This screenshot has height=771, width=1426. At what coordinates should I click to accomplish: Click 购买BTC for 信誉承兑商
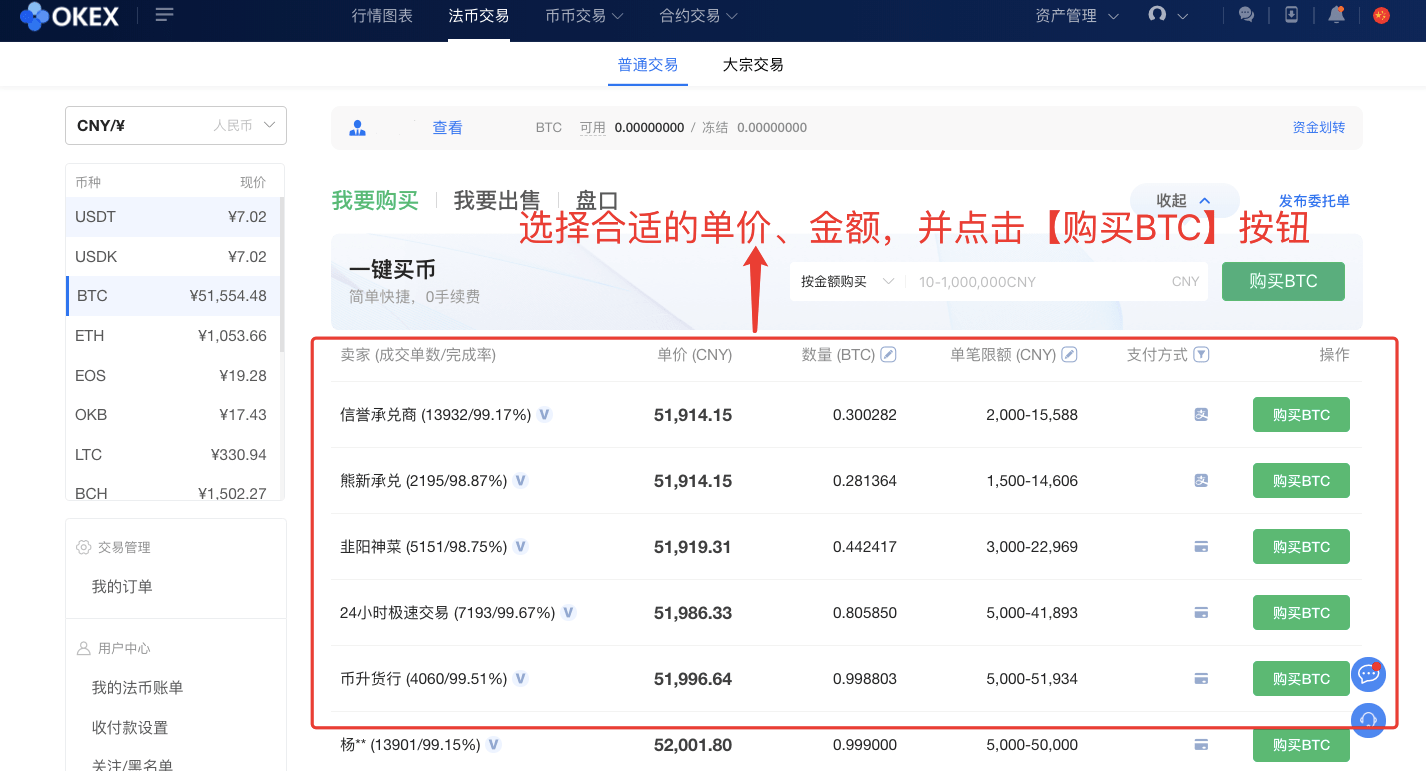coord(1301,414)
